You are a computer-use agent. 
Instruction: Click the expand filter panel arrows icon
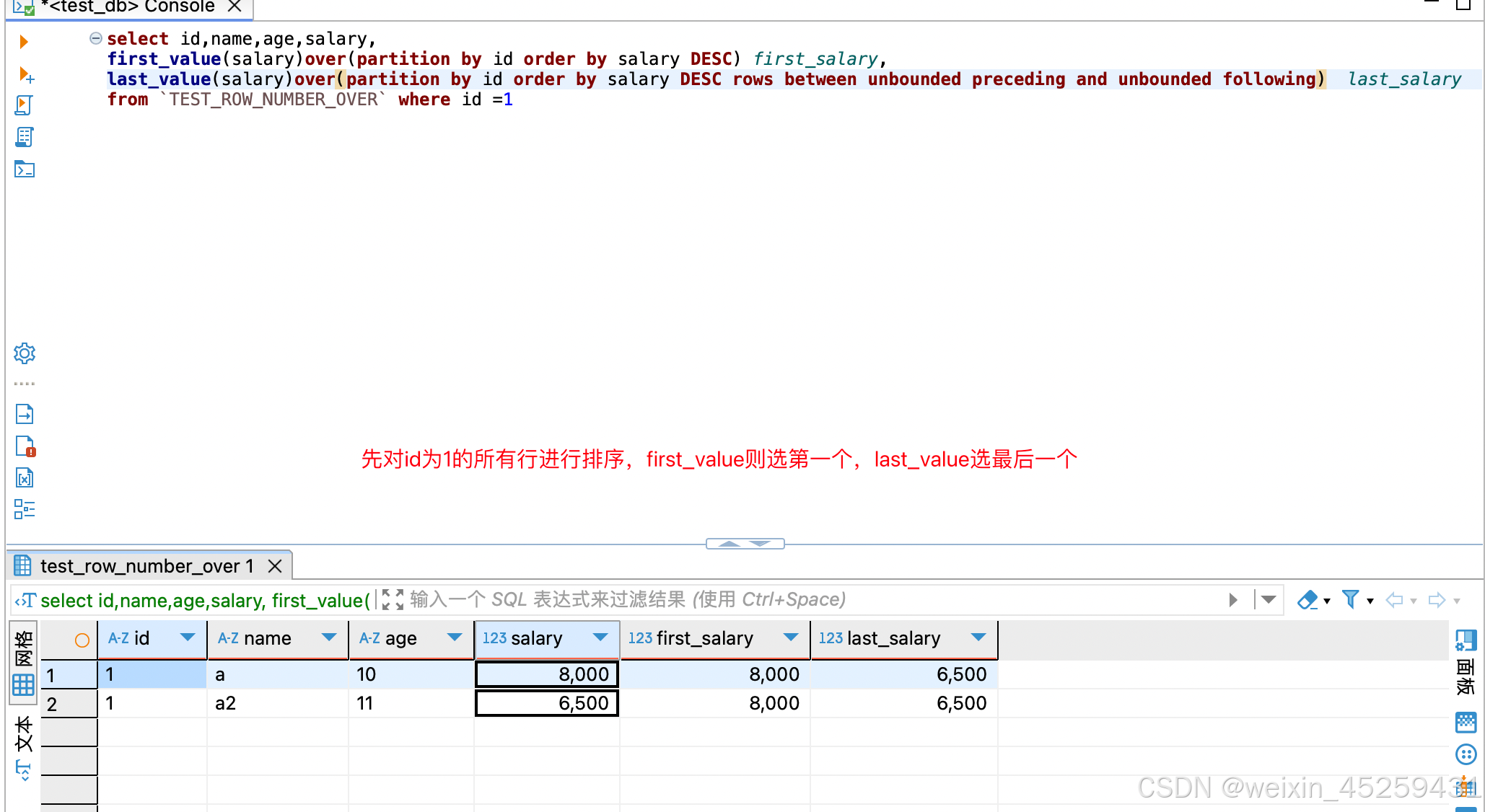[x=393, y=599]
